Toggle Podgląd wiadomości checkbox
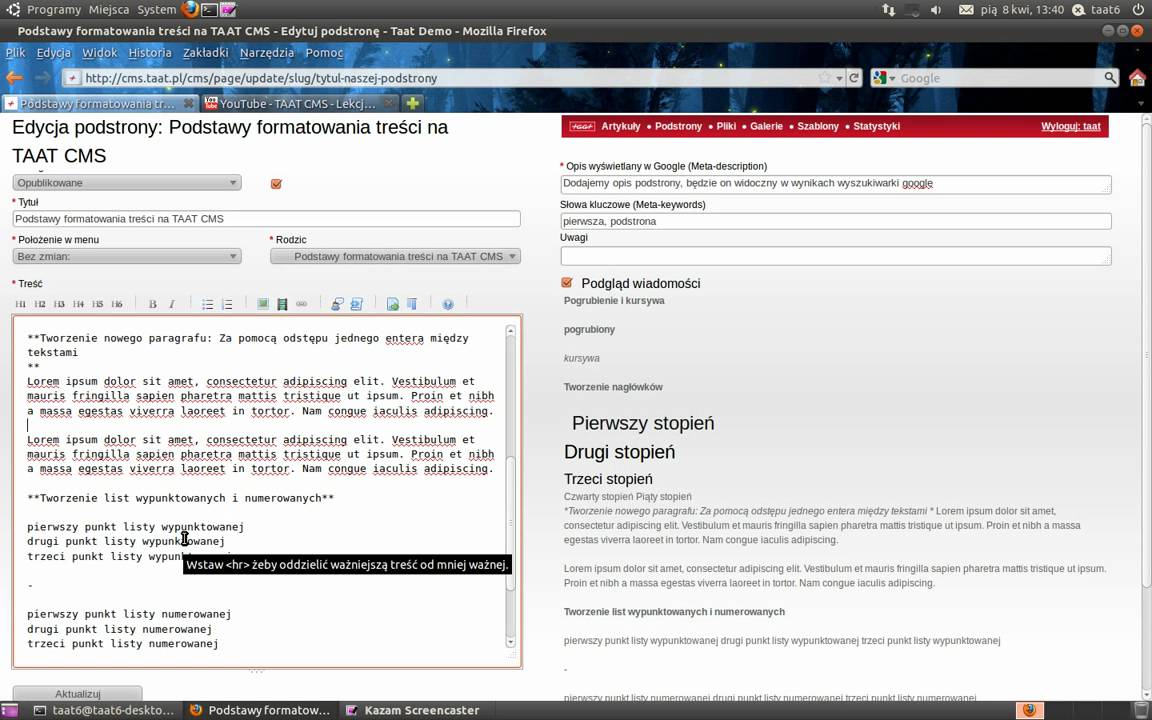 coord(566,283)
